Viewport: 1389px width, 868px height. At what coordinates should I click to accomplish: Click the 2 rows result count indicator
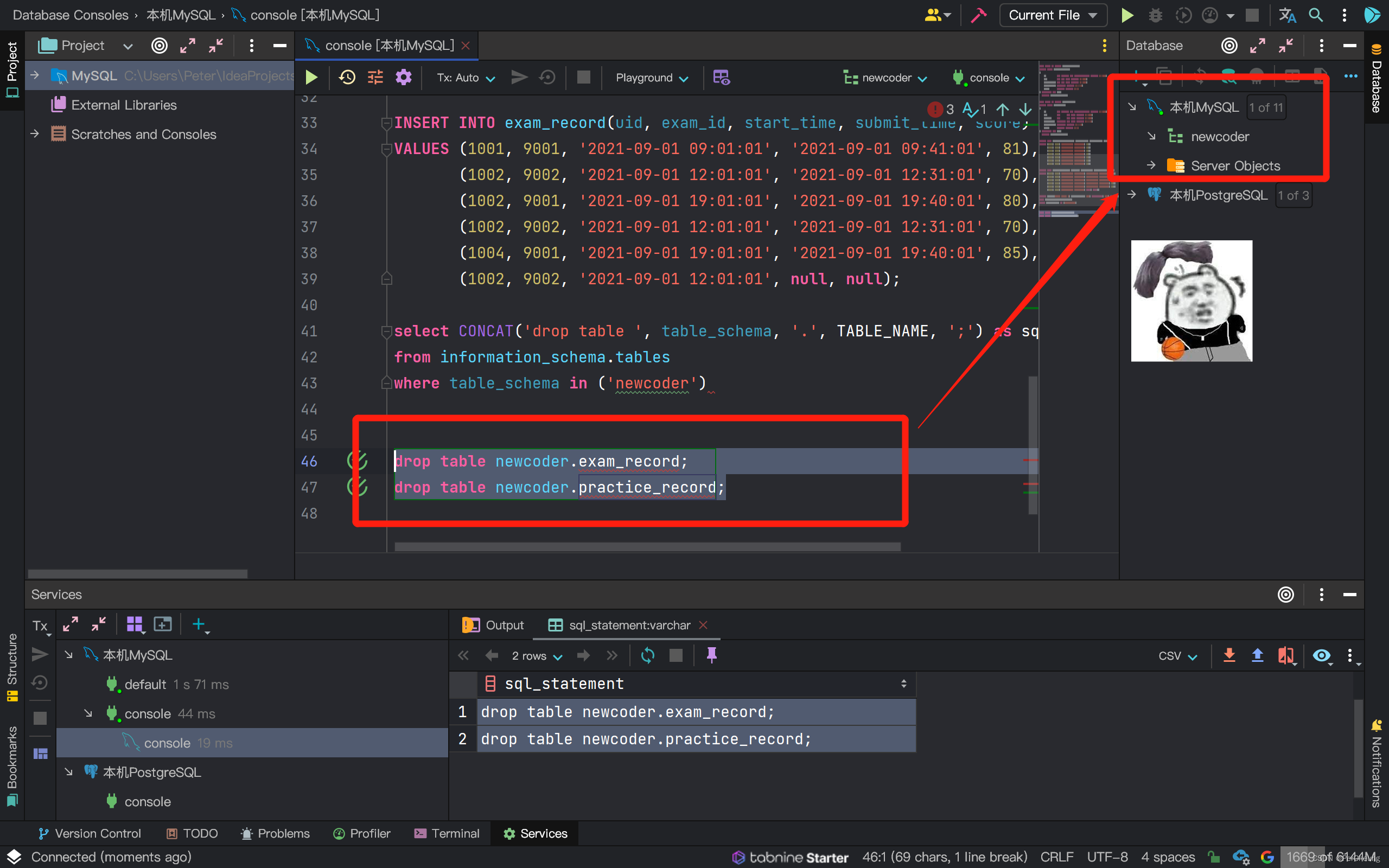[527, 655]
